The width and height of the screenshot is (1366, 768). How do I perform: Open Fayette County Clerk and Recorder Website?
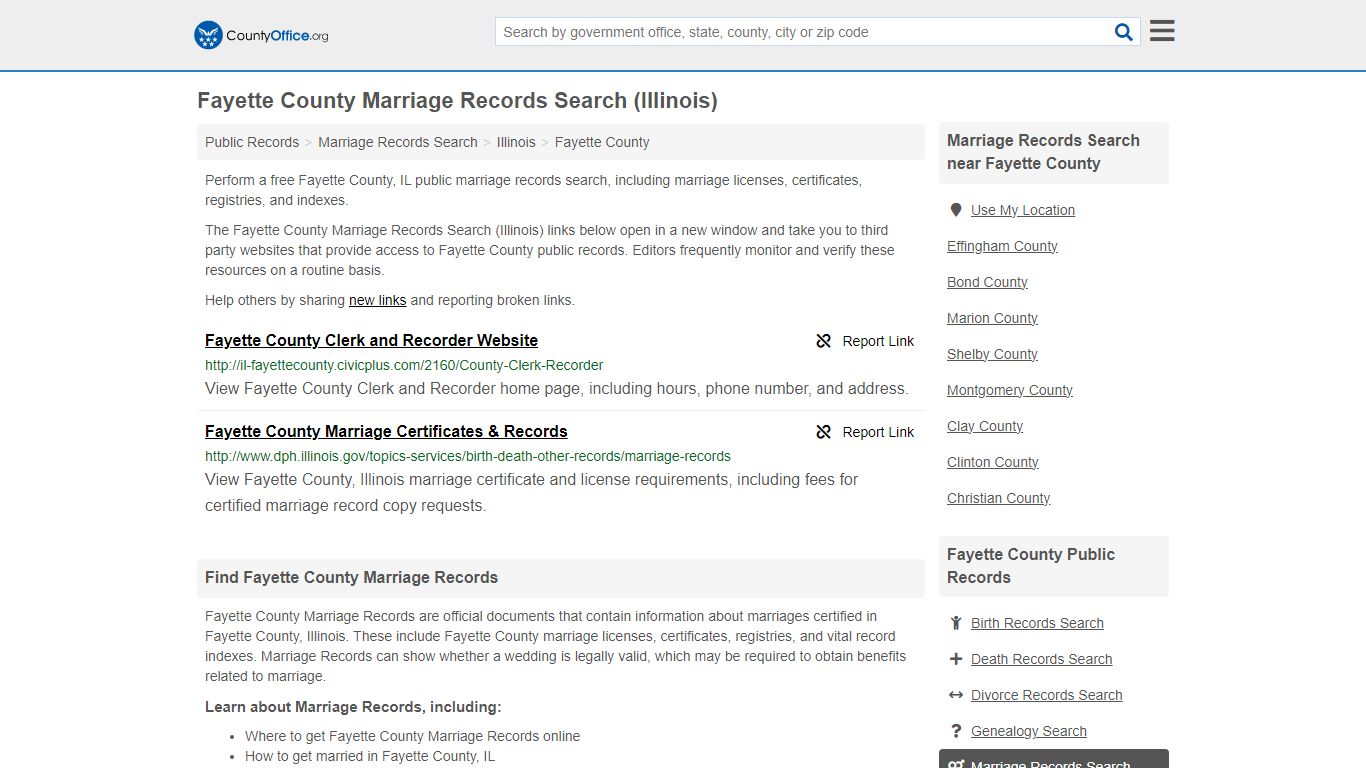pyautogui.click(x=371, y=340)
